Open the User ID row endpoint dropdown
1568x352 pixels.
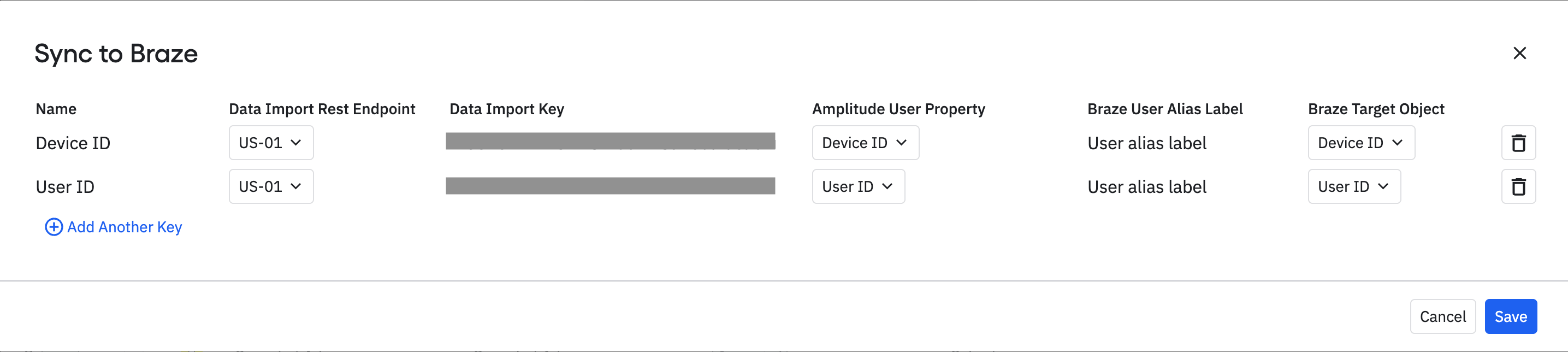pyautogui.click(x=271, y=187)
